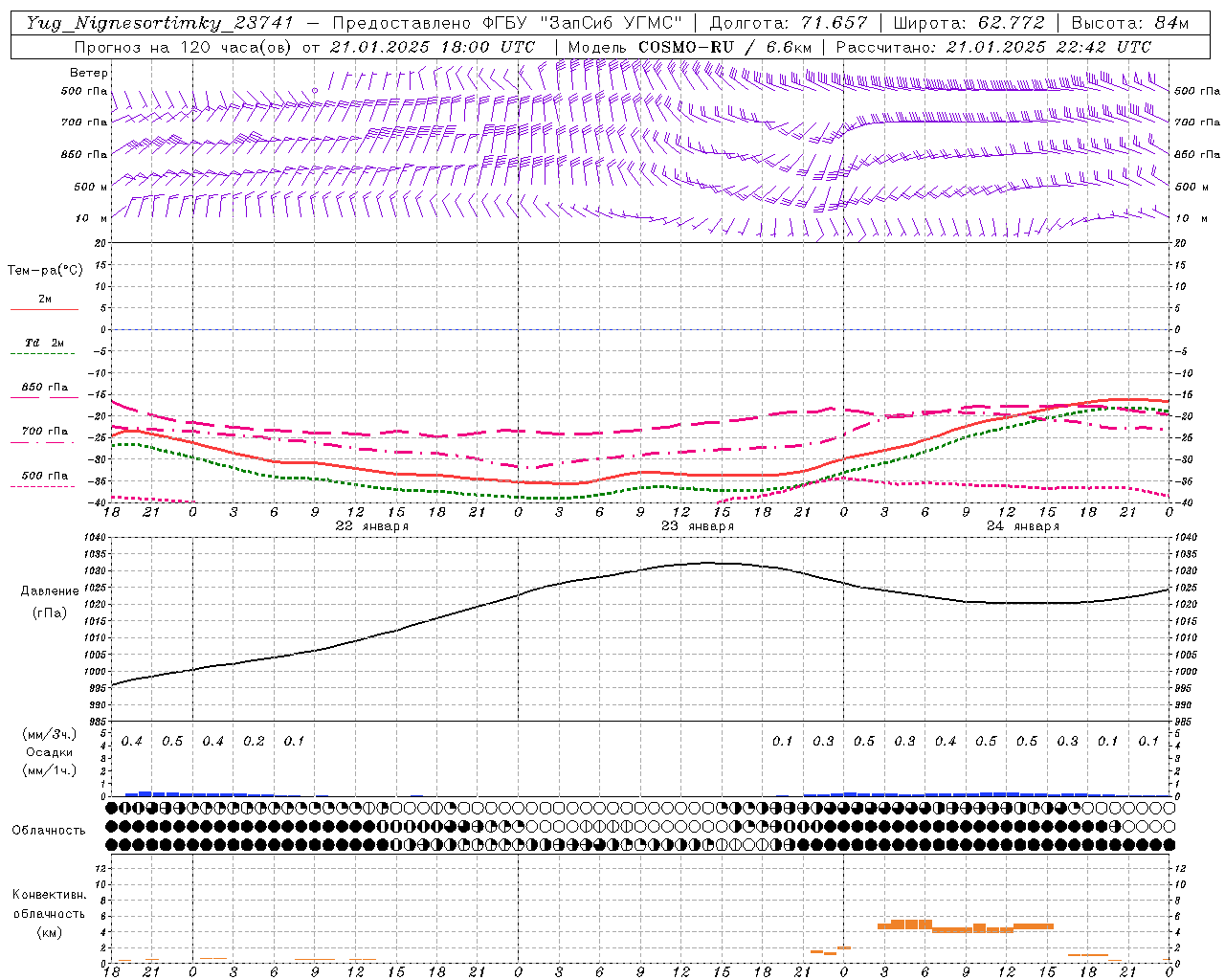Screen dimensions: 1225x980
Task: Click the "(мм/1ч.)" precipitation unit label
Action: click(49, 770)
